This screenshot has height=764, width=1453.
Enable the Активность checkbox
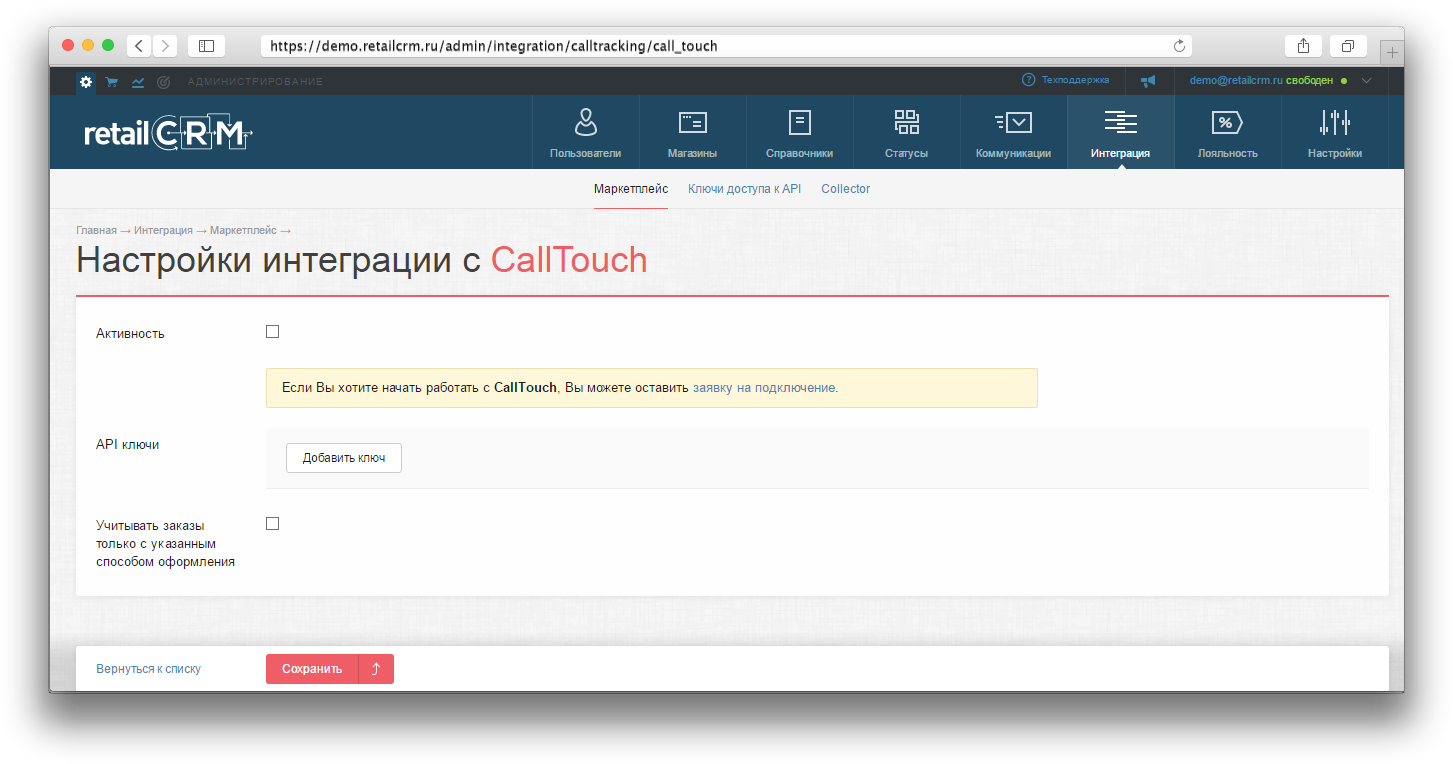[272, 331]
